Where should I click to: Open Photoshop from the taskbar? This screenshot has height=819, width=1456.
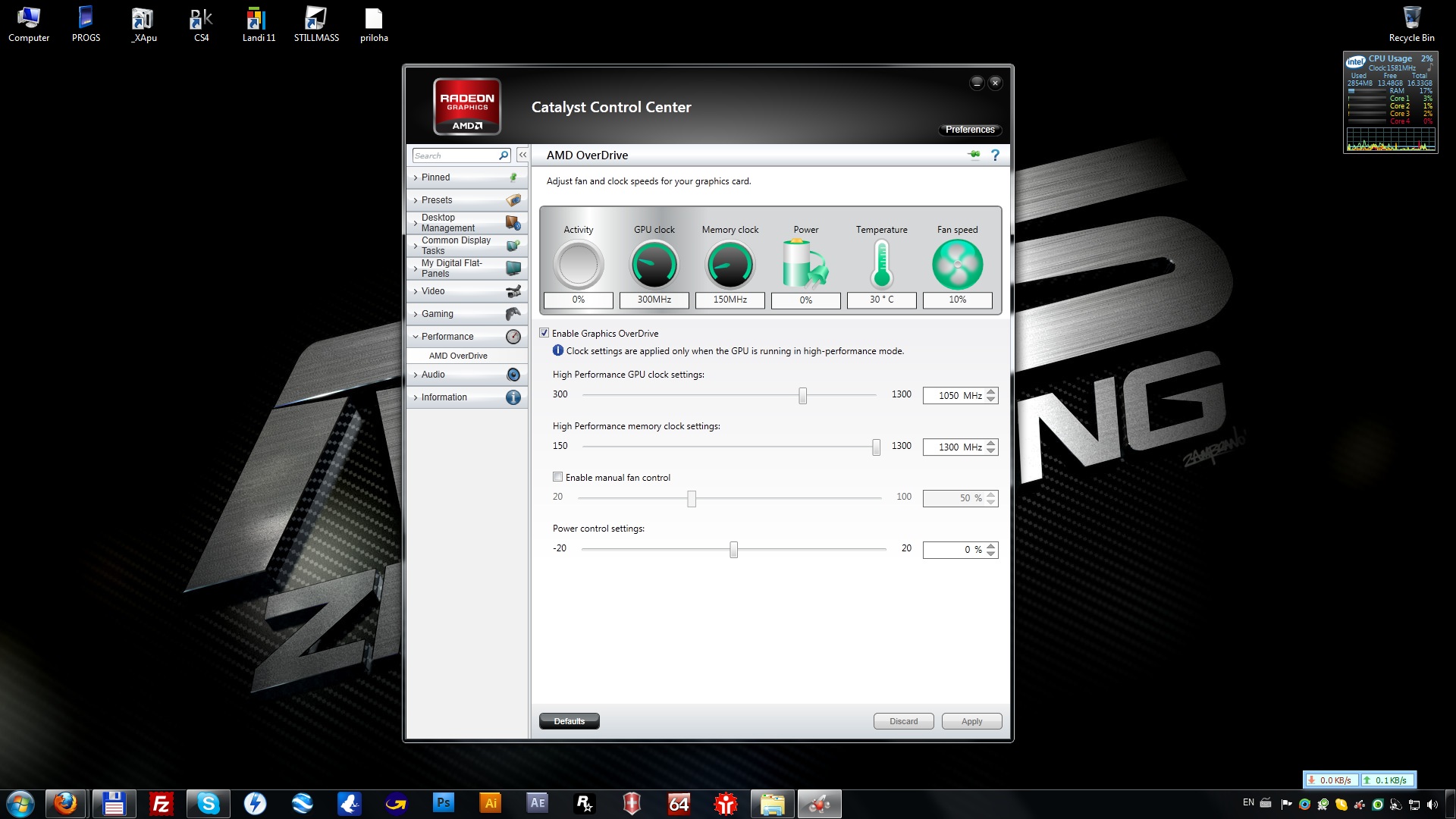(444, 803)
